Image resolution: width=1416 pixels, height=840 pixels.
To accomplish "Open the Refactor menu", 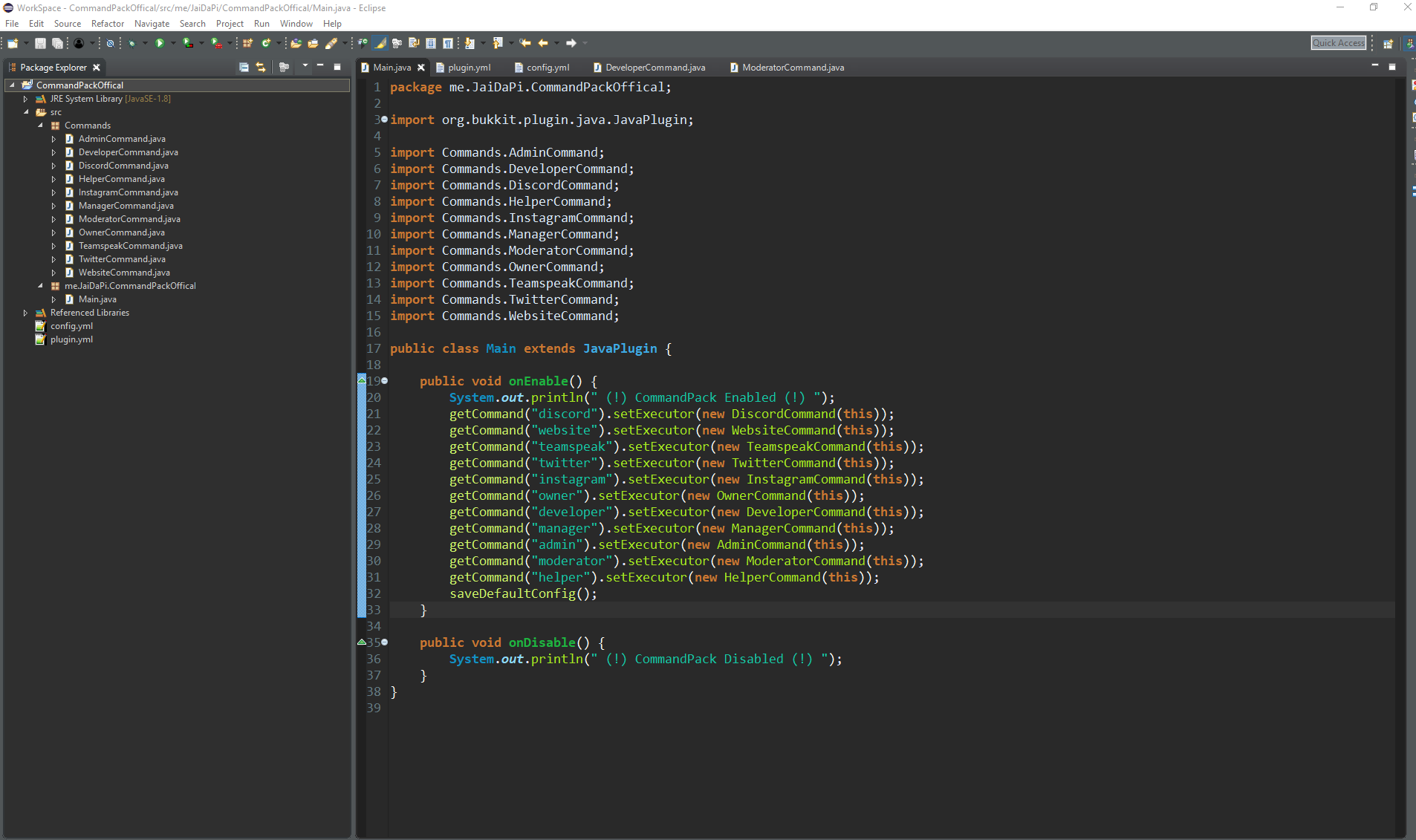I will (x=107, y=24).
